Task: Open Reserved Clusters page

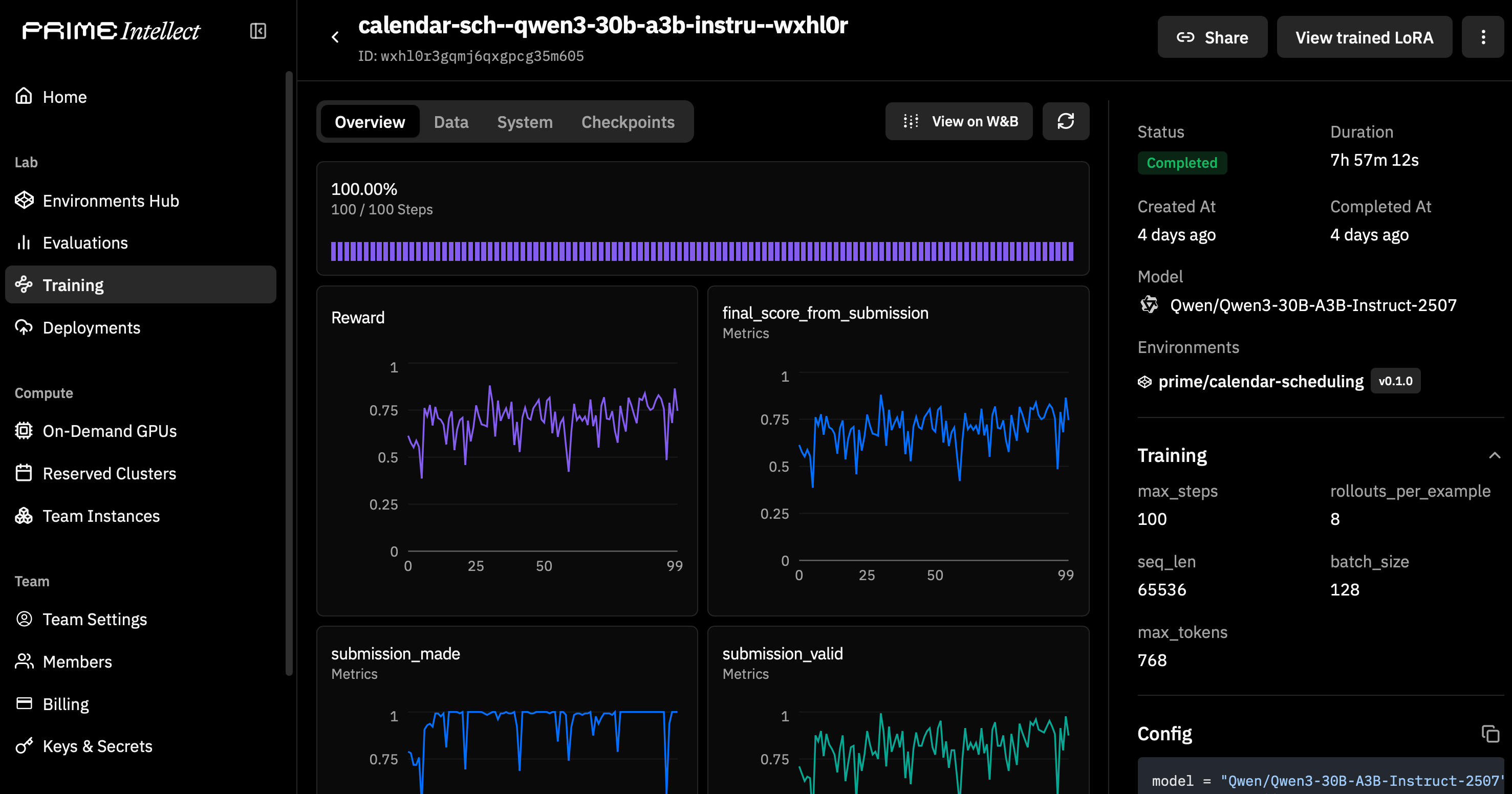Action: (x=141, y=473)
